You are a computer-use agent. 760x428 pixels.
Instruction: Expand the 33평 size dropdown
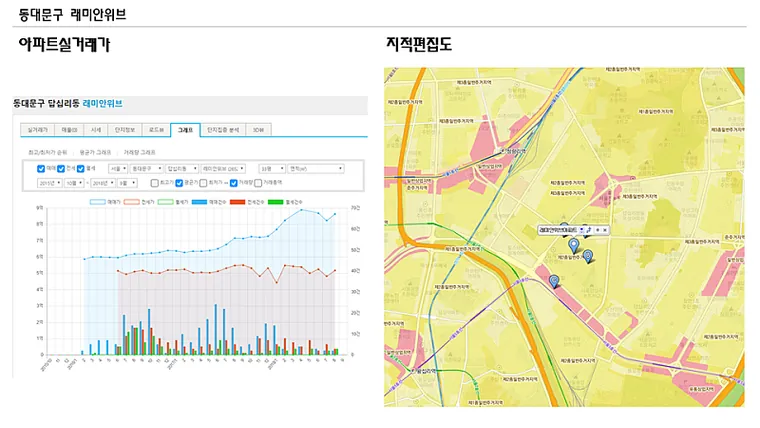[272, 169]
